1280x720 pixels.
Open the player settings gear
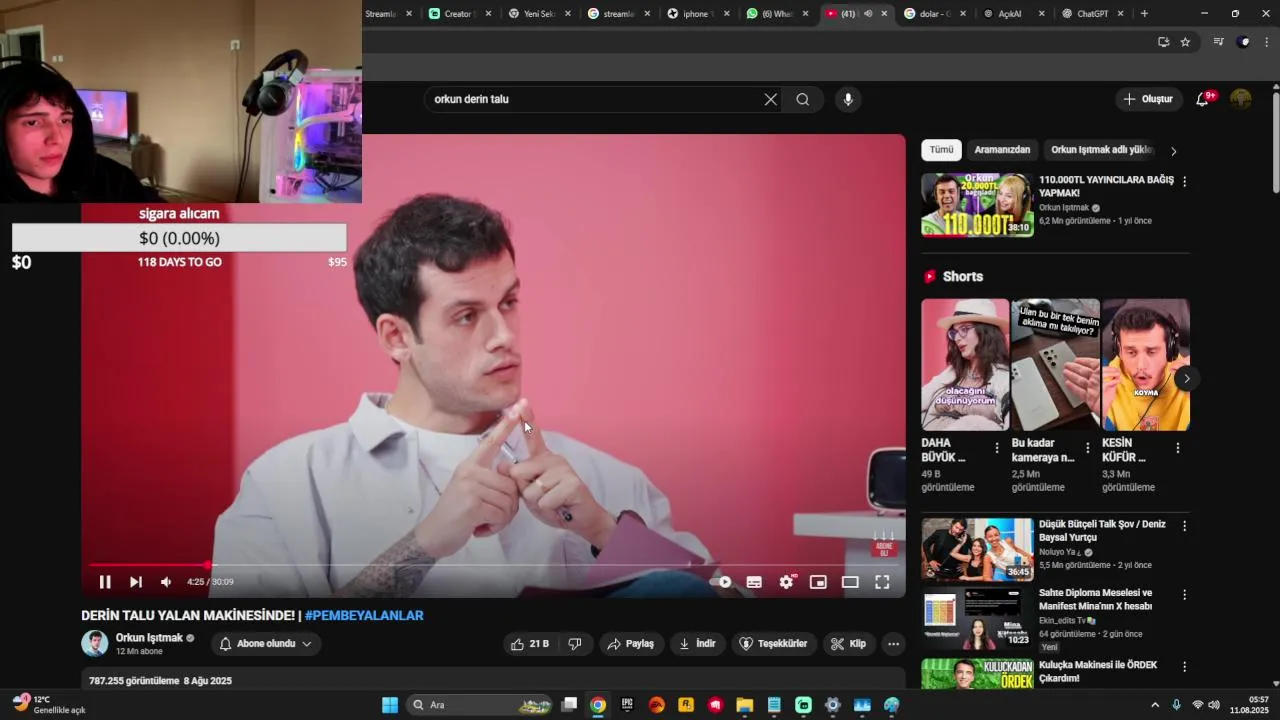(x=787, y=582)
